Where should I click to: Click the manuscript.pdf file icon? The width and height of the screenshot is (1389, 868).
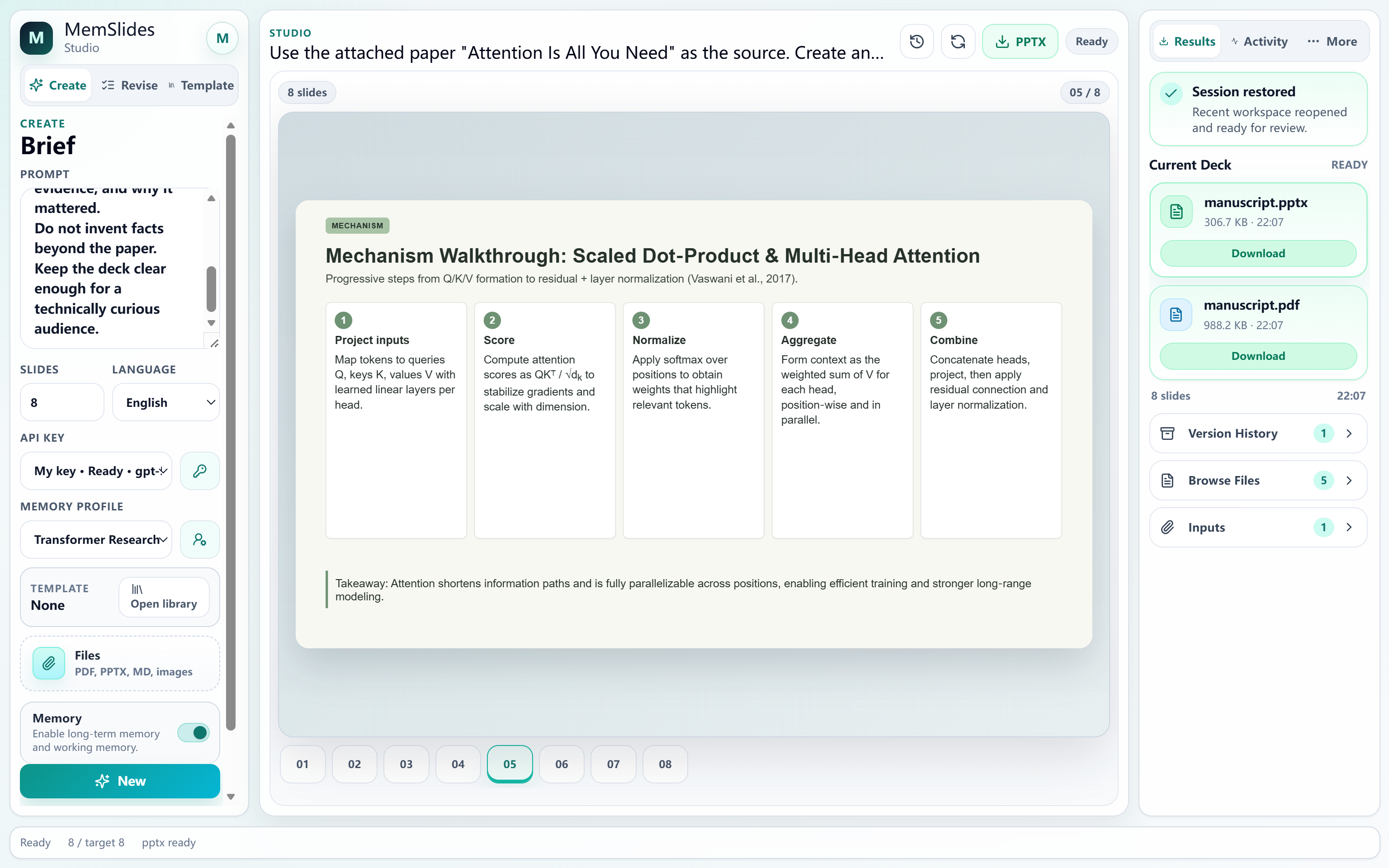click(1176, 315)
